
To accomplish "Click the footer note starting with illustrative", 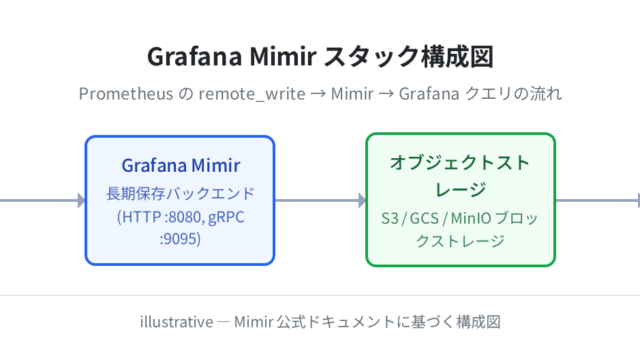I will (x=320, y=322).
